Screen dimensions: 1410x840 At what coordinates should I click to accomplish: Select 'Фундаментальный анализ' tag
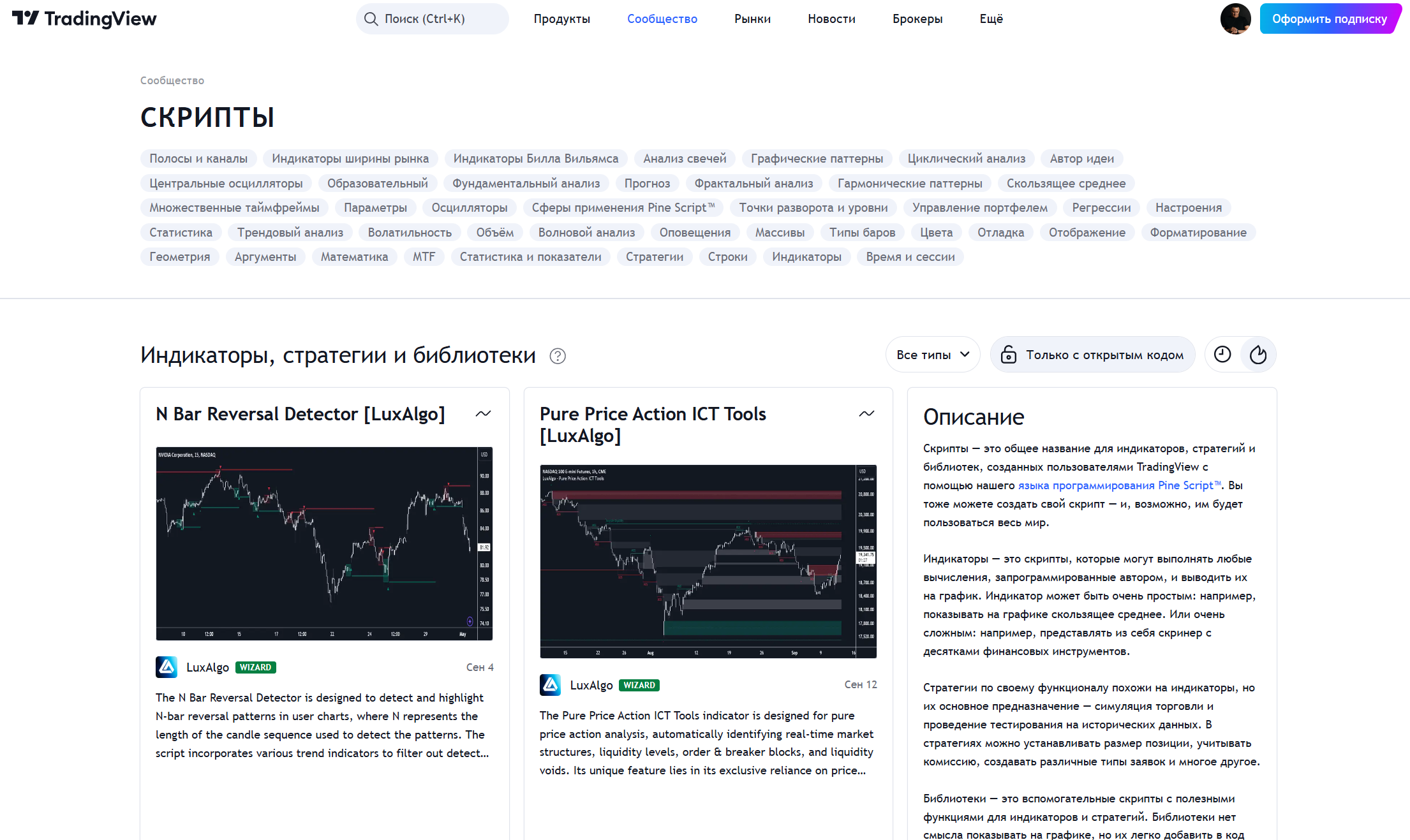coord(526,184)
